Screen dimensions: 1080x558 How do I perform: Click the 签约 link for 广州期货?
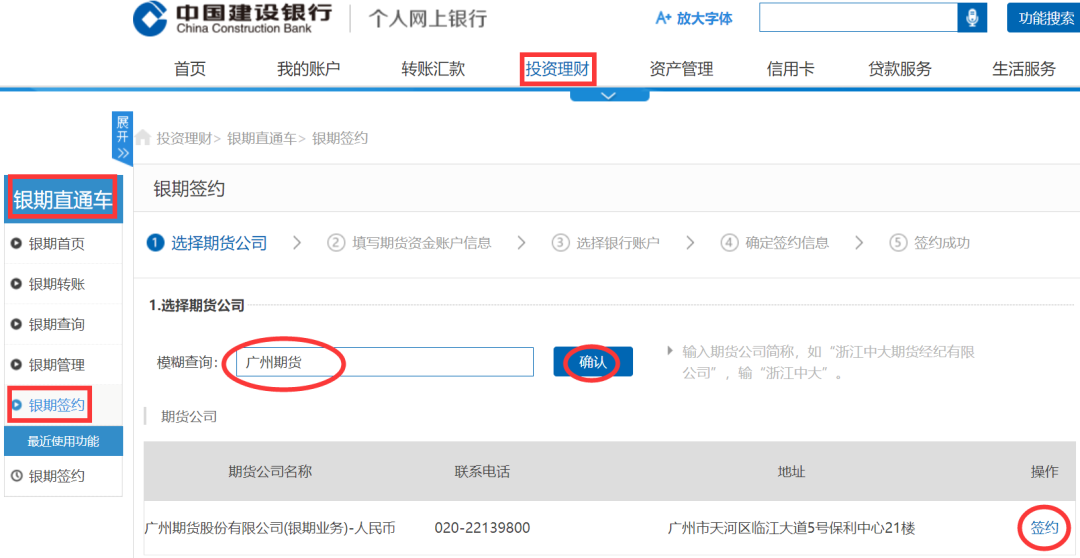coord(1044,528)
